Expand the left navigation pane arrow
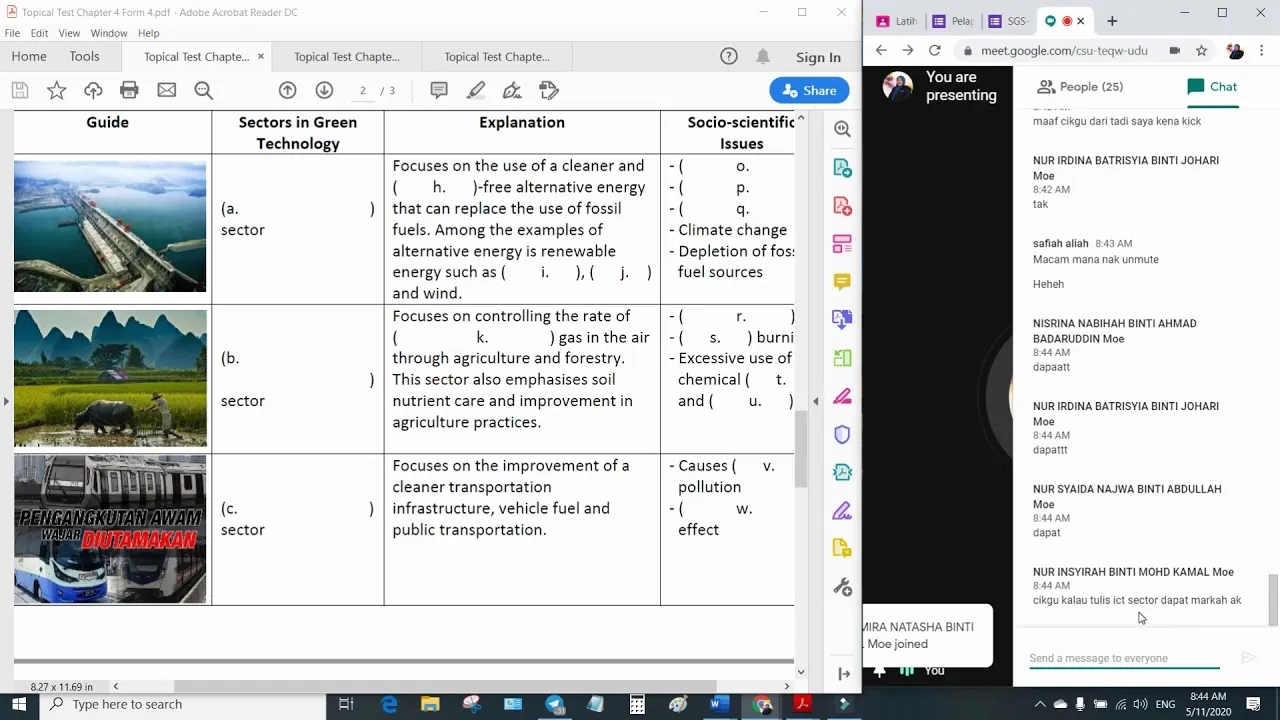Viewport: 1280px width, 720px height. pyautogui.click(x=6, y=401)
